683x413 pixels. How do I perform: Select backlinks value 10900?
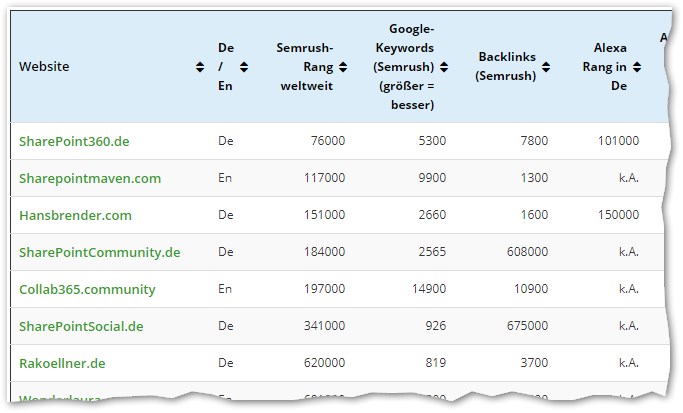531,289
